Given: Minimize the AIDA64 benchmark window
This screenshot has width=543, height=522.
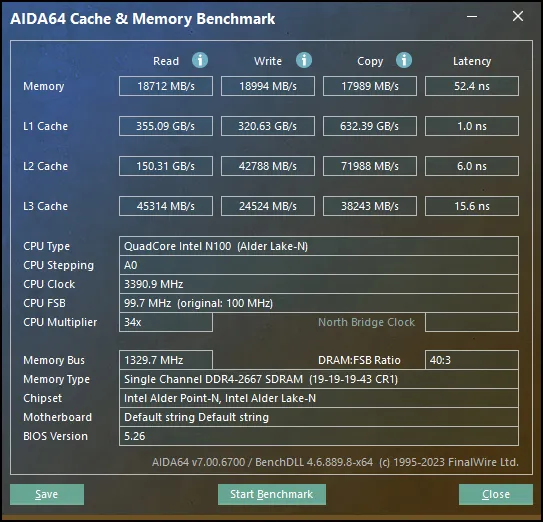Looking at the screenshot, I should (x=472, y=16).
